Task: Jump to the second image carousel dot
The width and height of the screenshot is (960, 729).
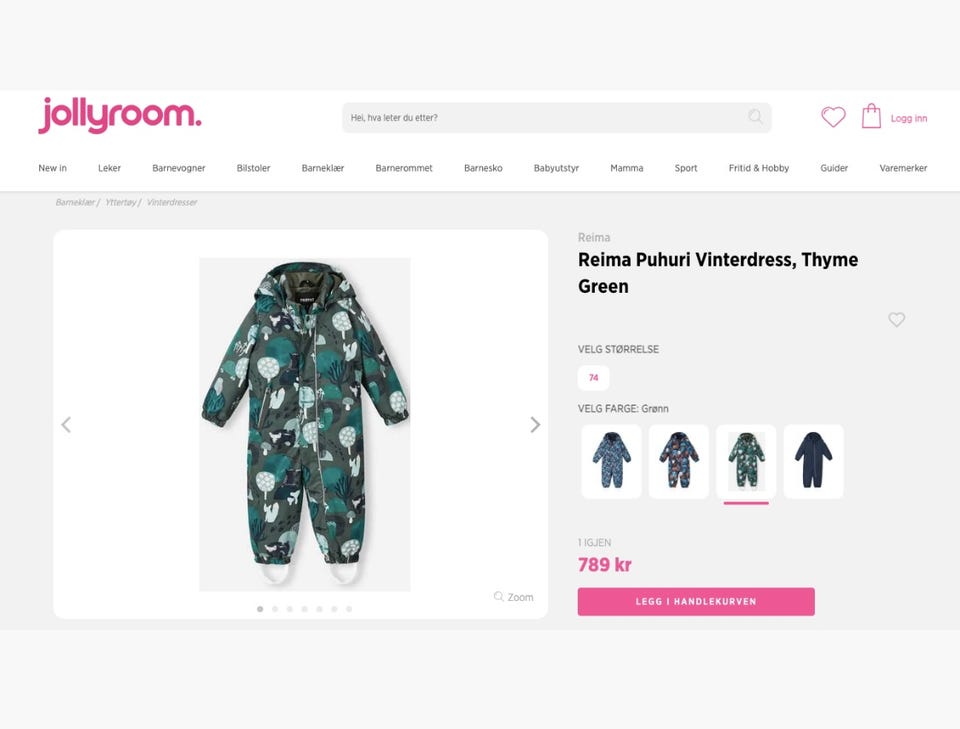Action: click(275, 609)
